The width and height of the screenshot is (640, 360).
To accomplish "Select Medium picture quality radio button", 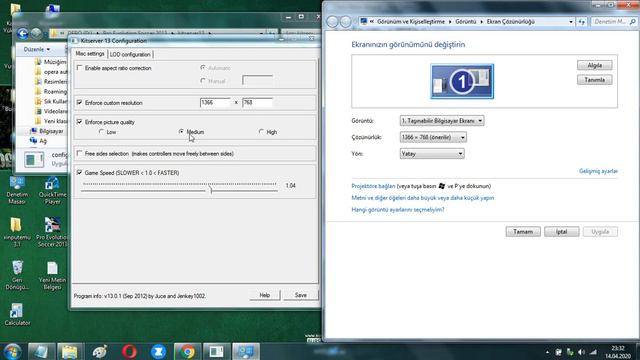I will coord(181,131).
